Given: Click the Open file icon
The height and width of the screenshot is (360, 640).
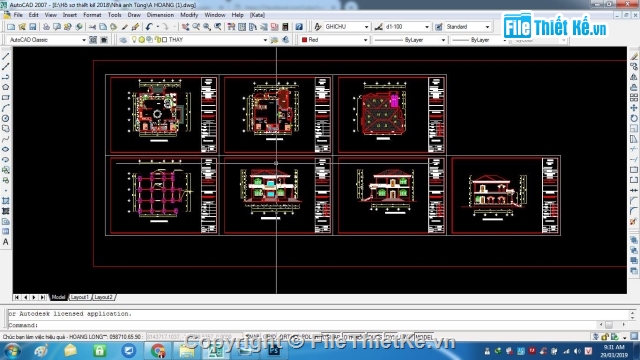Looking at the screenshot, I should click(22, 27).
